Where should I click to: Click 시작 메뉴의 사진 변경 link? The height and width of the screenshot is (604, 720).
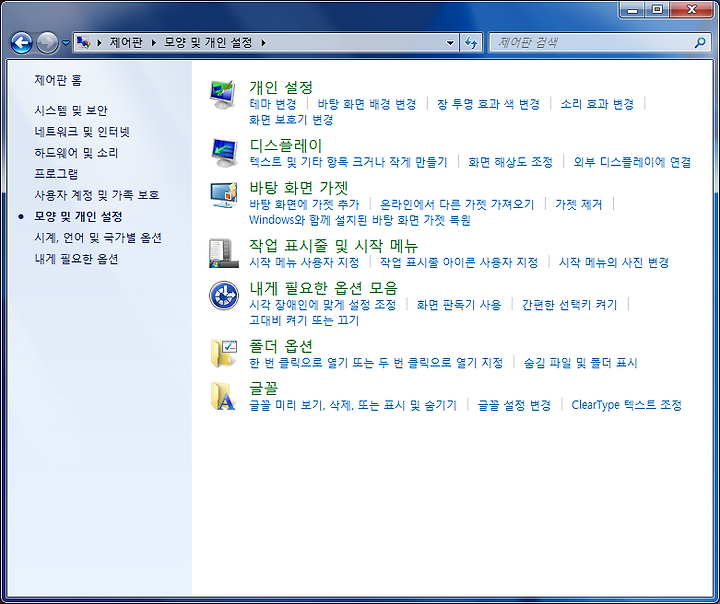(613, 262)
